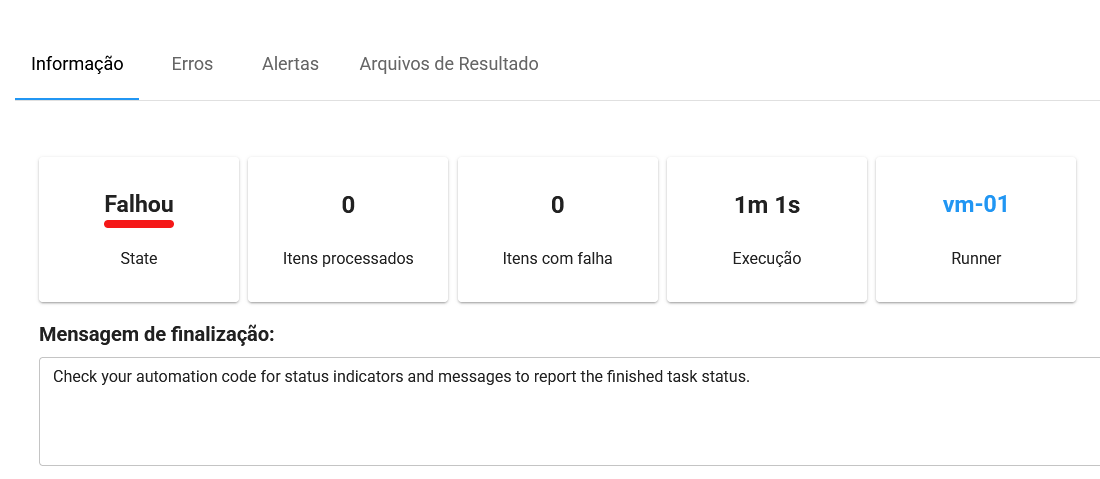
Task: Open the Arquivos de Resultado tab
Action: point(449,64)
